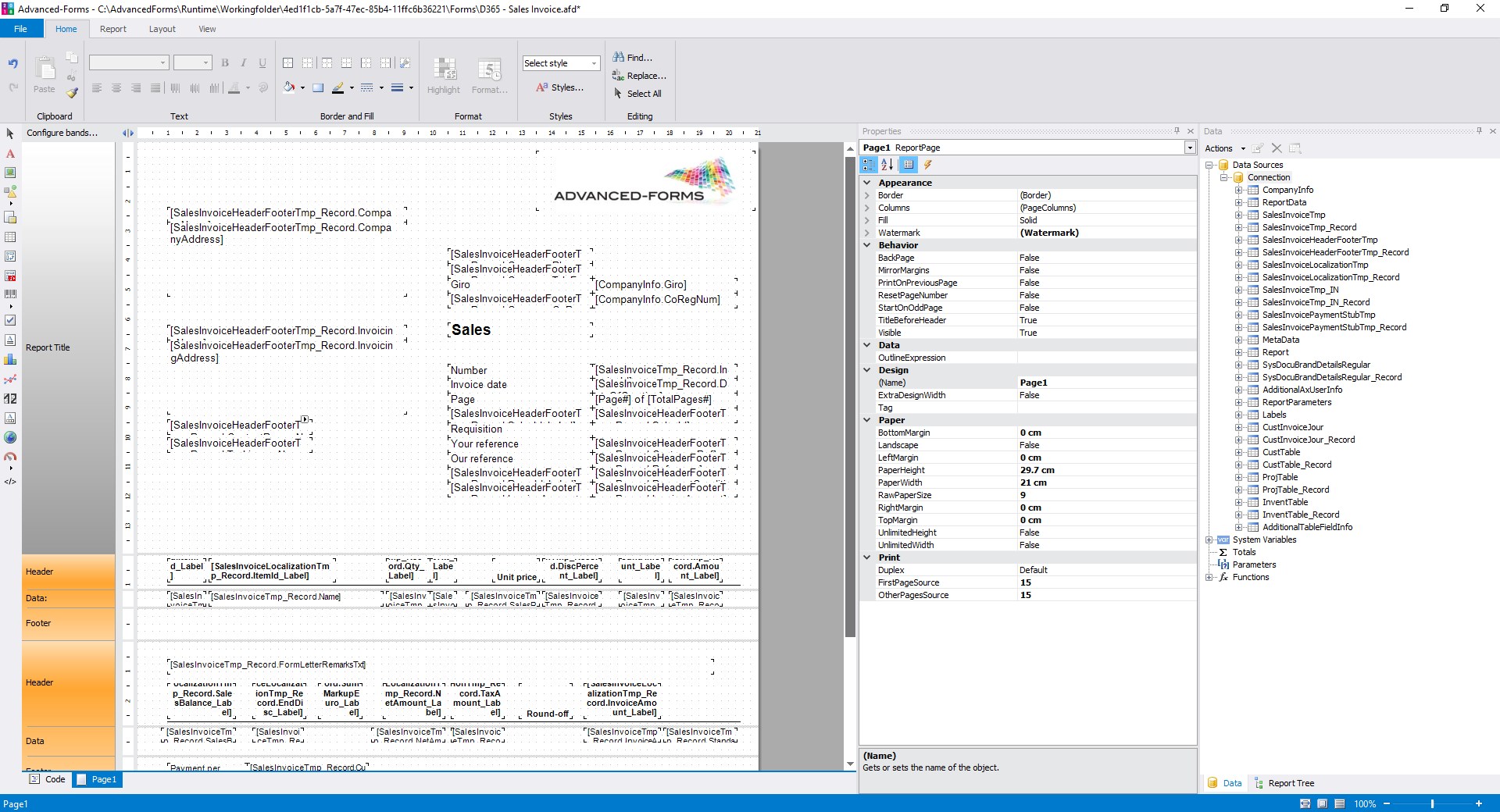Toggle center text alignment
1500x812 pixels.
pyautogui.click(x=116, y=88)
